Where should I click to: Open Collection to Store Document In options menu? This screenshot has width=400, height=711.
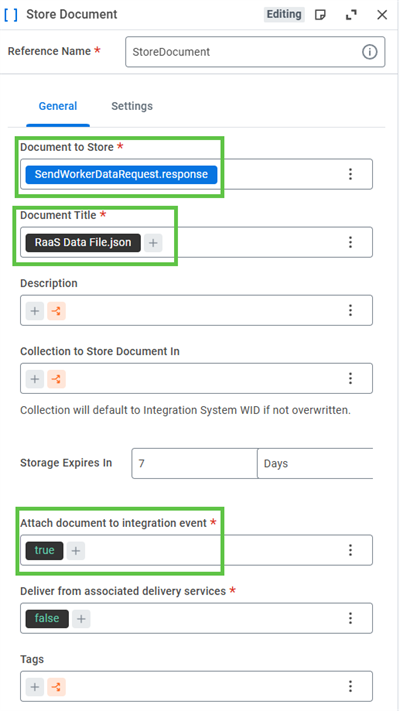(350, 378)
